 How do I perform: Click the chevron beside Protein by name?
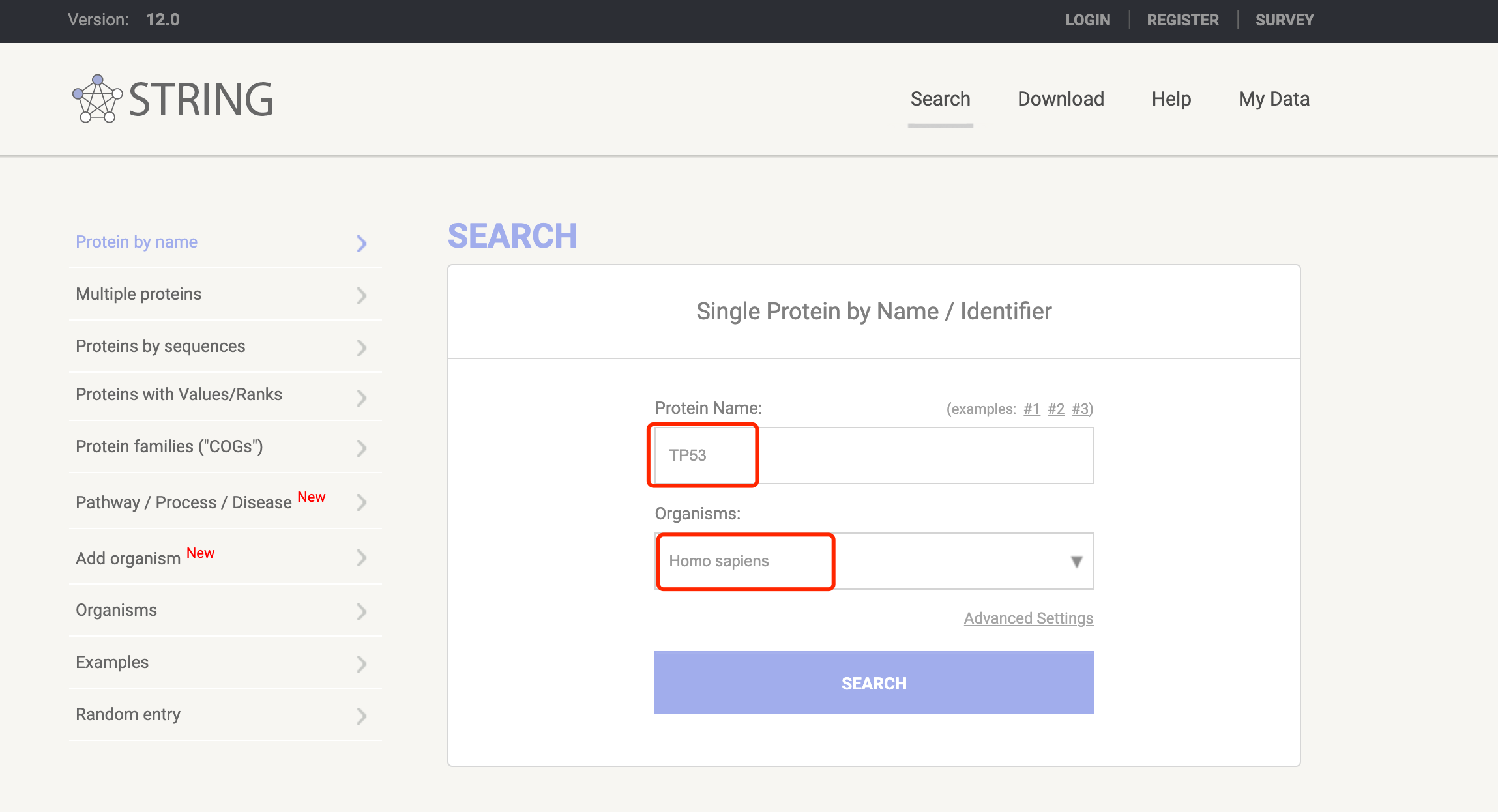(362, 243)
